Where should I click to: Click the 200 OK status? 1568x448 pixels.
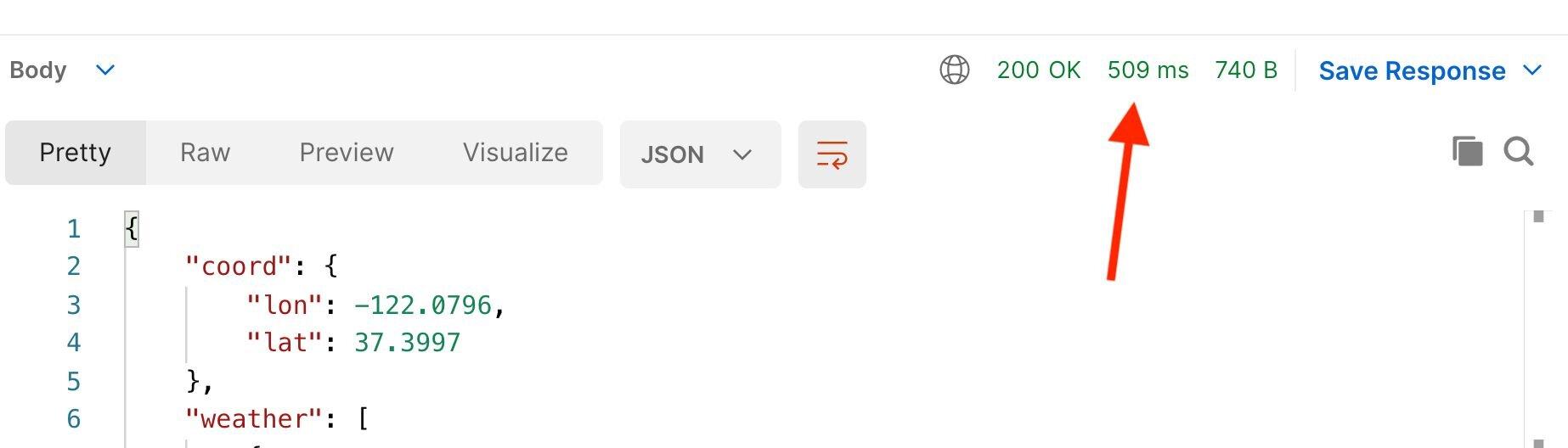click(1039, 70)
